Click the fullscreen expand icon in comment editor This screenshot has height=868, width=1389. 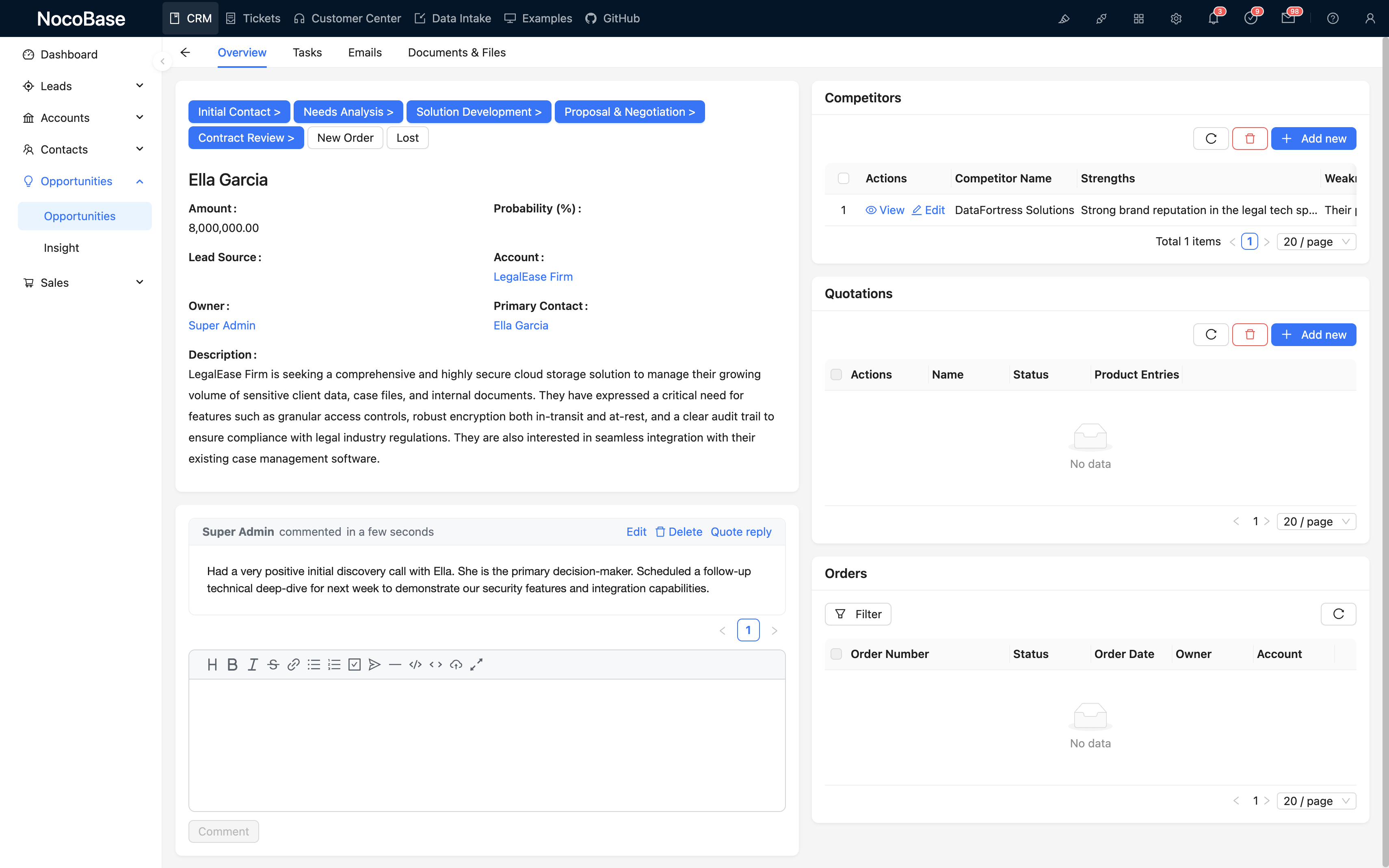coord(476,664)
